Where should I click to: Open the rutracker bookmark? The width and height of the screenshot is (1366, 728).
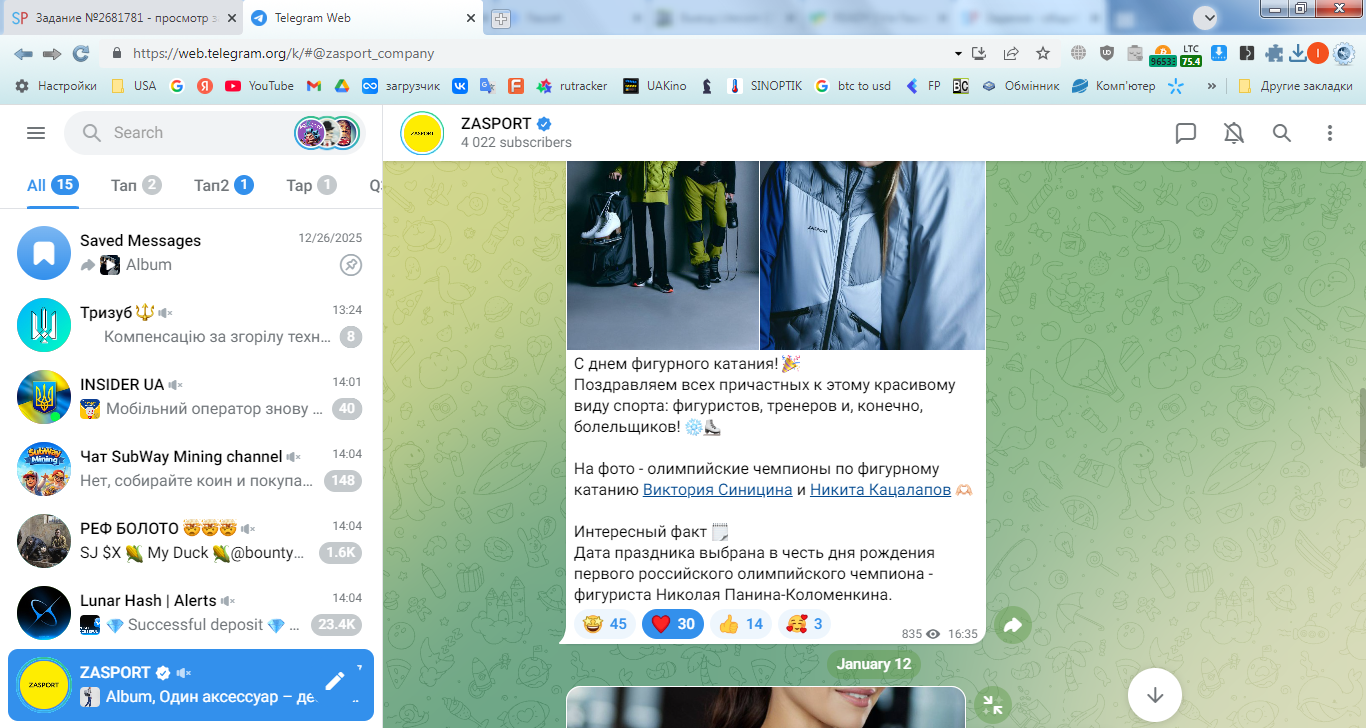(x=572, y=86)
